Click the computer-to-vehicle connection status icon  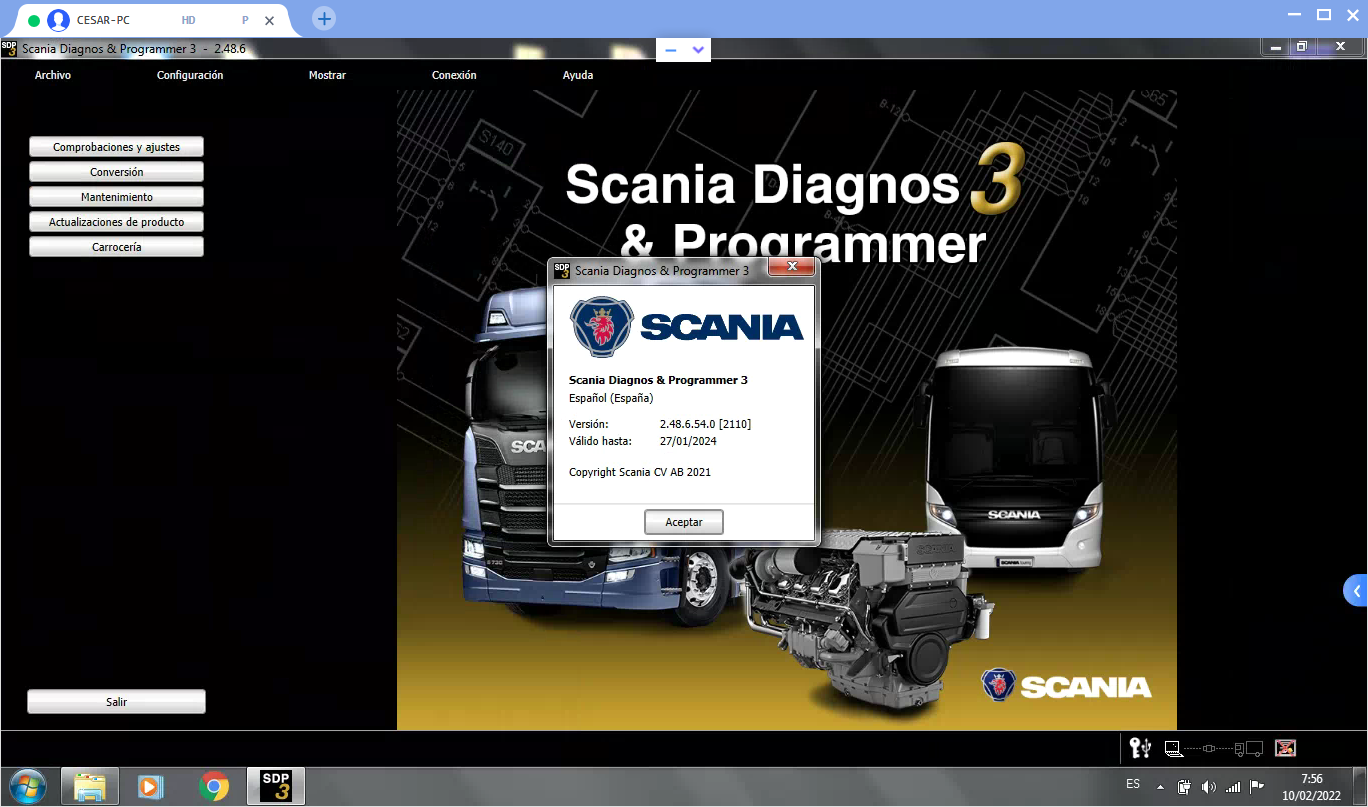pos(1214,748)
